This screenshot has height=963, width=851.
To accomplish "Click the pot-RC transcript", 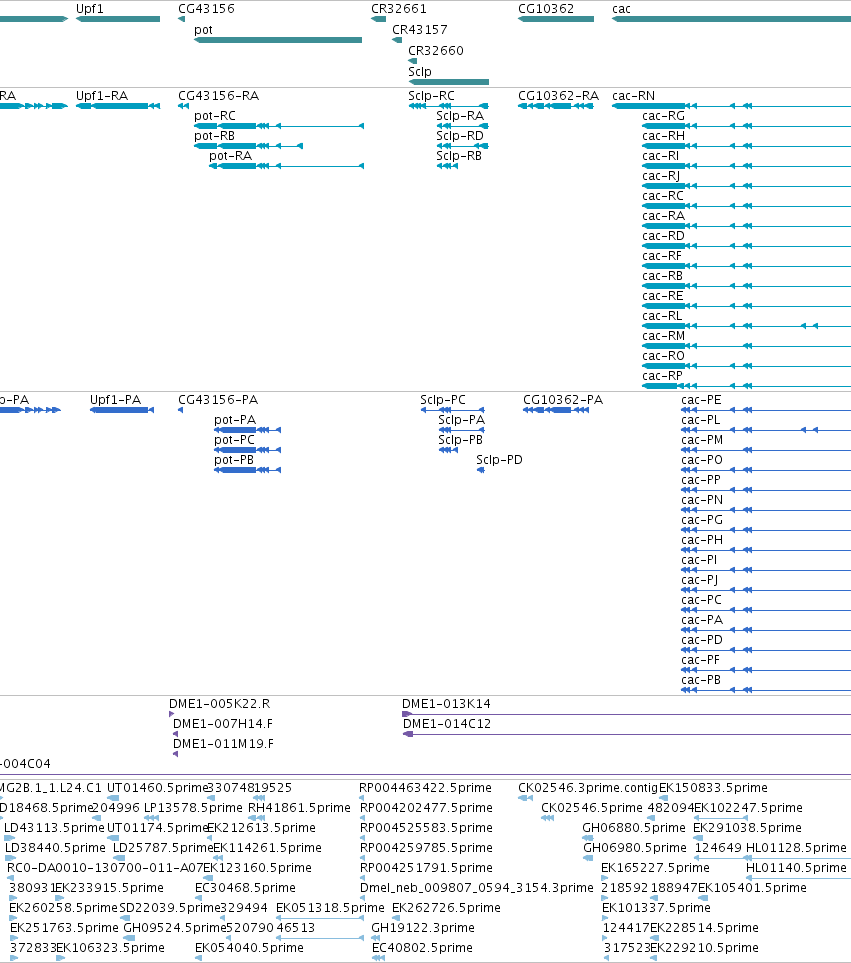I will 279,126.
